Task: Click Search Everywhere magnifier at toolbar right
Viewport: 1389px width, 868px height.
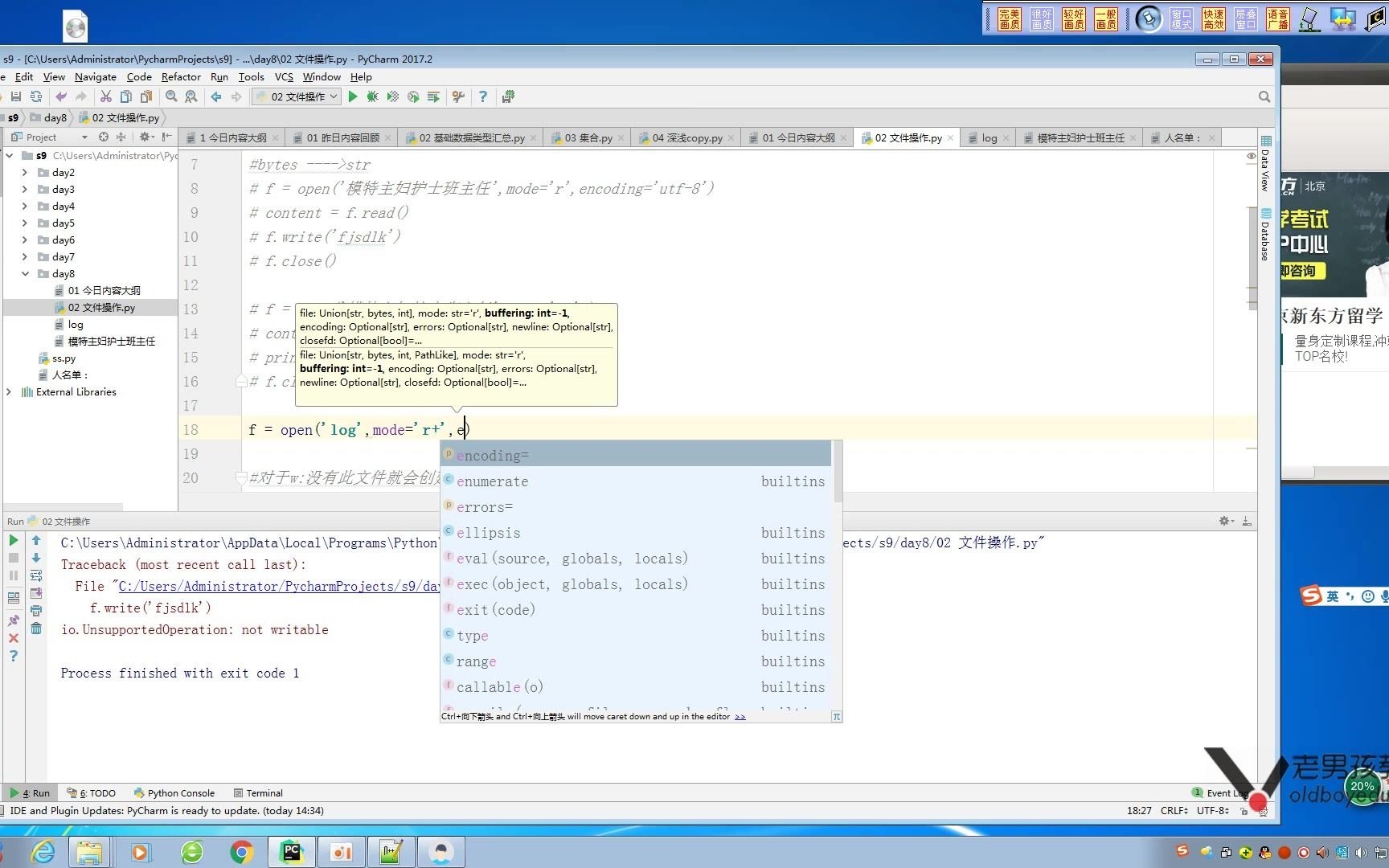Action: (x=1264, y=96)
